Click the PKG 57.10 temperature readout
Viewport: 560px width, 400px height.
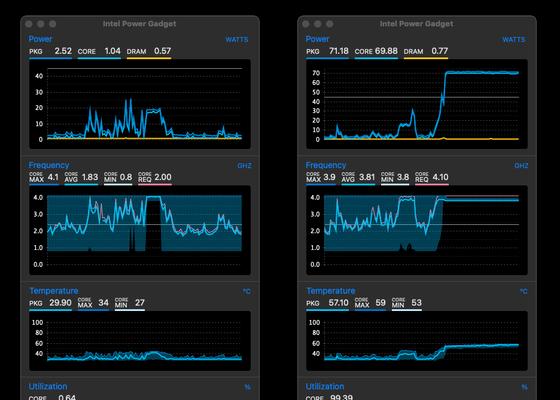327,303
